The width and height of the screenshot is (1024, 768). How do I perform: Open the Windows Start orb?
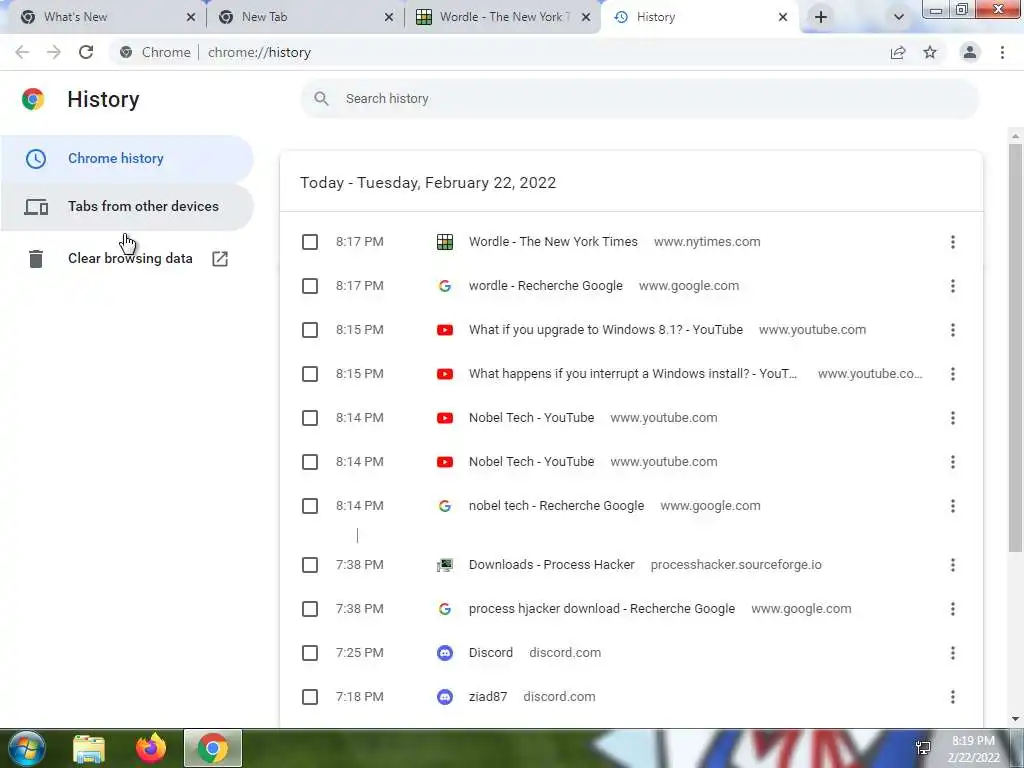coord(26,748)
